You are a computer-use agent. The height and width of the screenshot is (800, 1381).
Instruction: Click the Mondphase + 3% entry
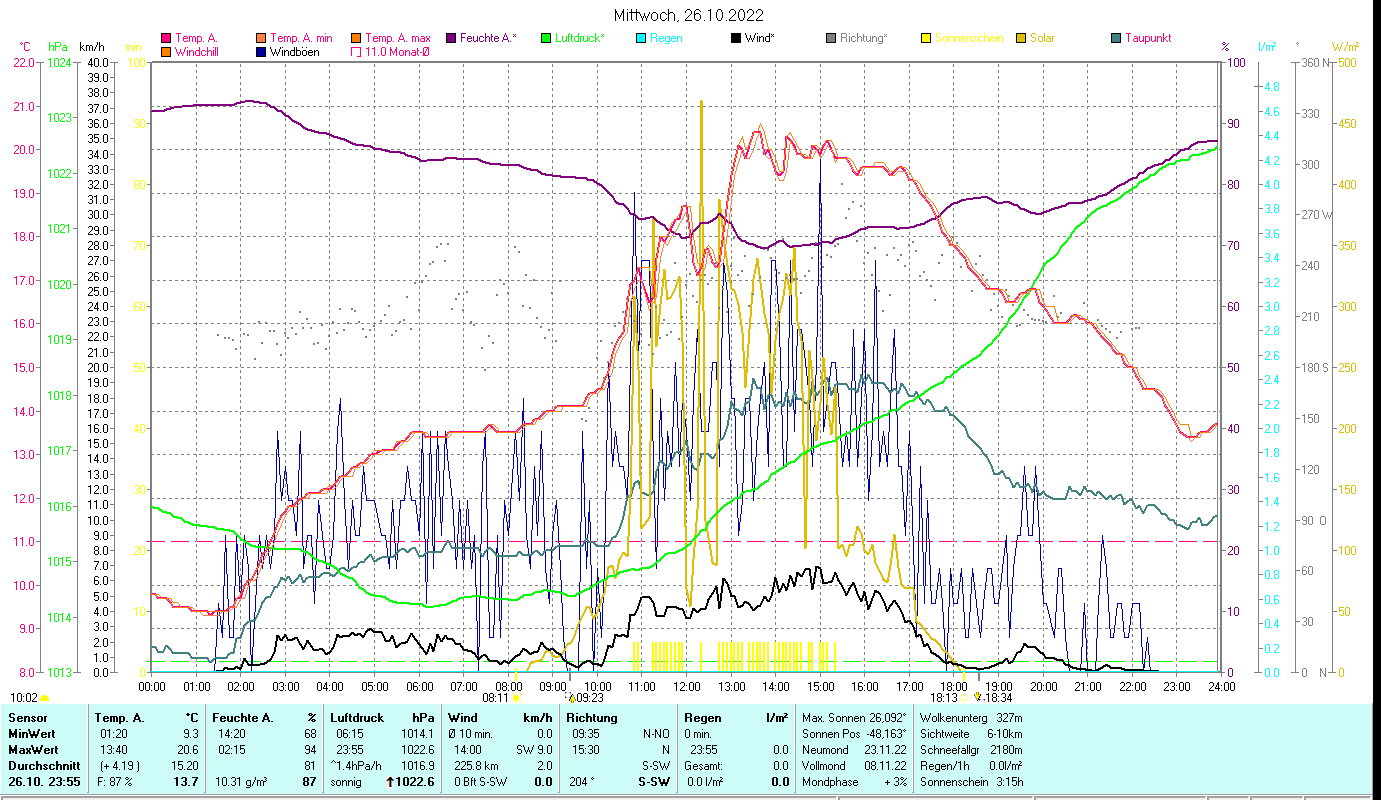click(854, 782)
